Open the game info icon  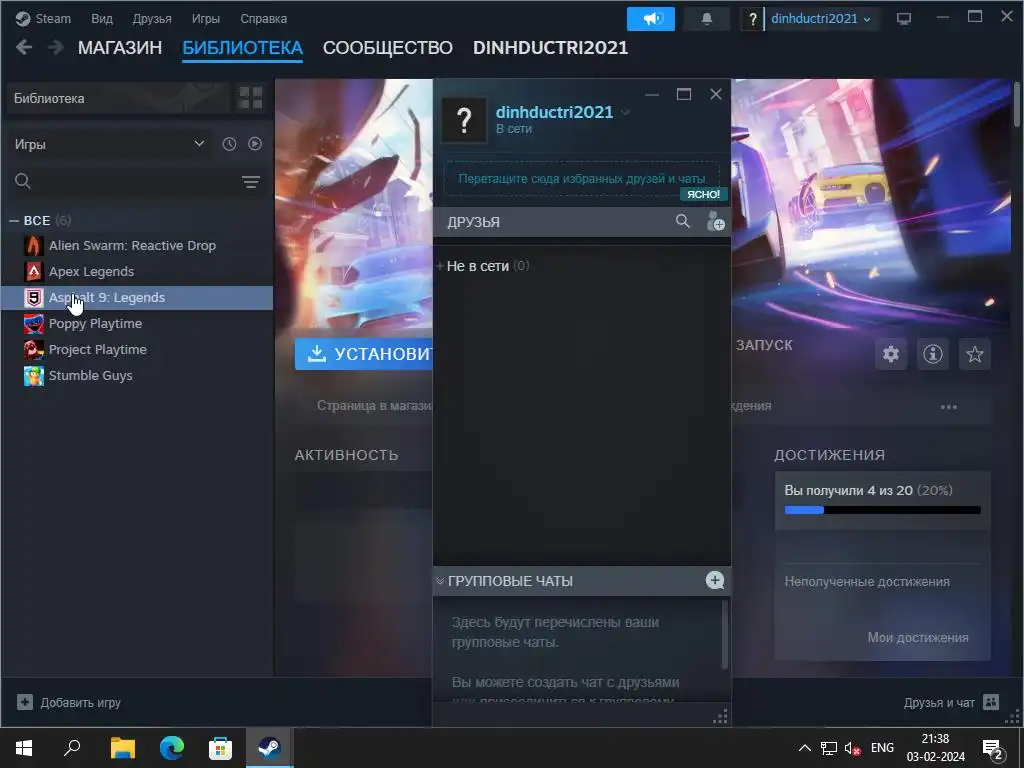[933, 354]
